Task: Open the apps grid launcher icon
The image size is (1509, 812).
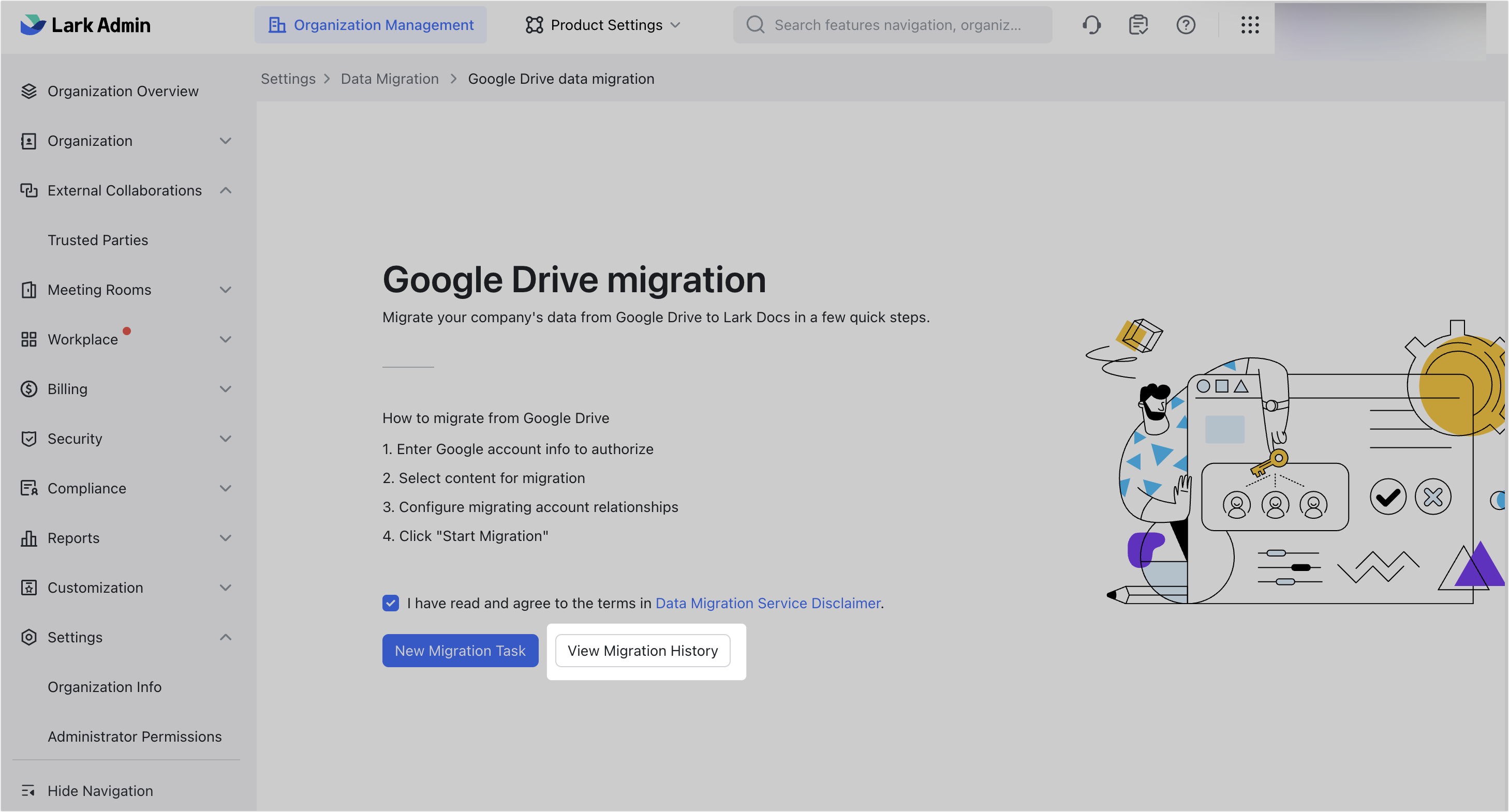Action: (1250, 25)
